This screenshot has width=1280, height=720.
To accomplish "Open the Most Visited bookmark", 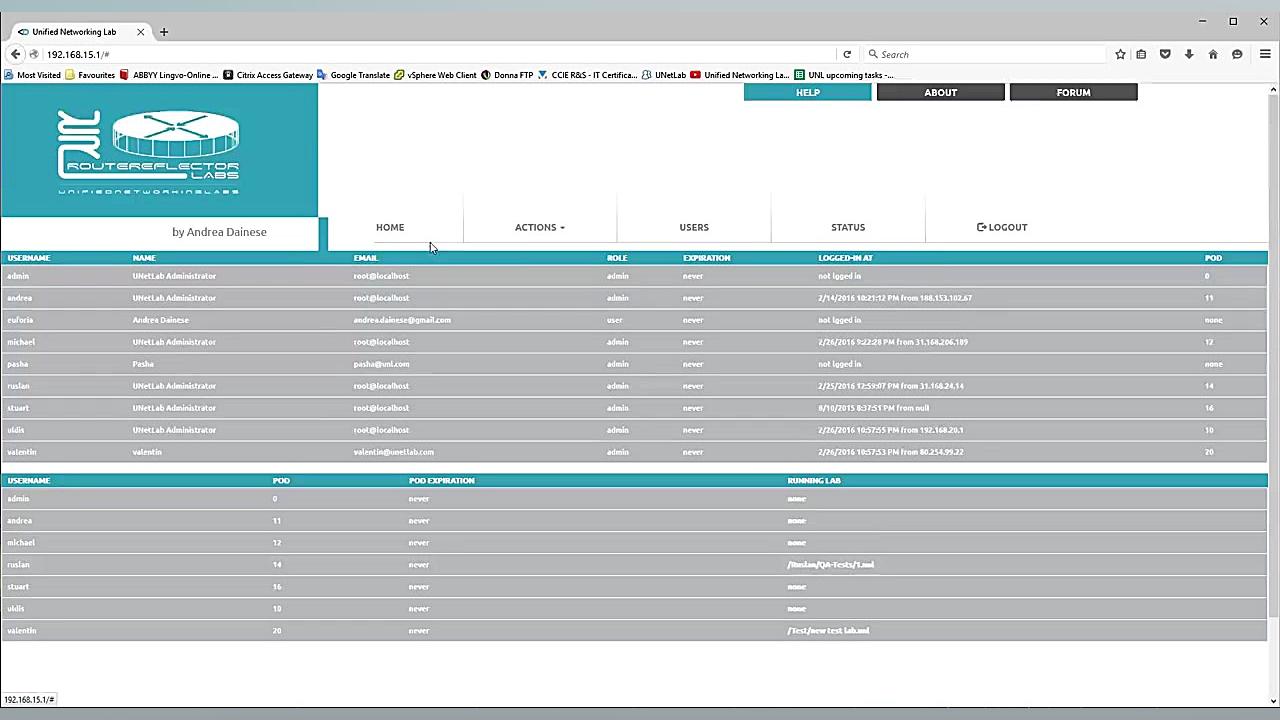I will [33, 75].
